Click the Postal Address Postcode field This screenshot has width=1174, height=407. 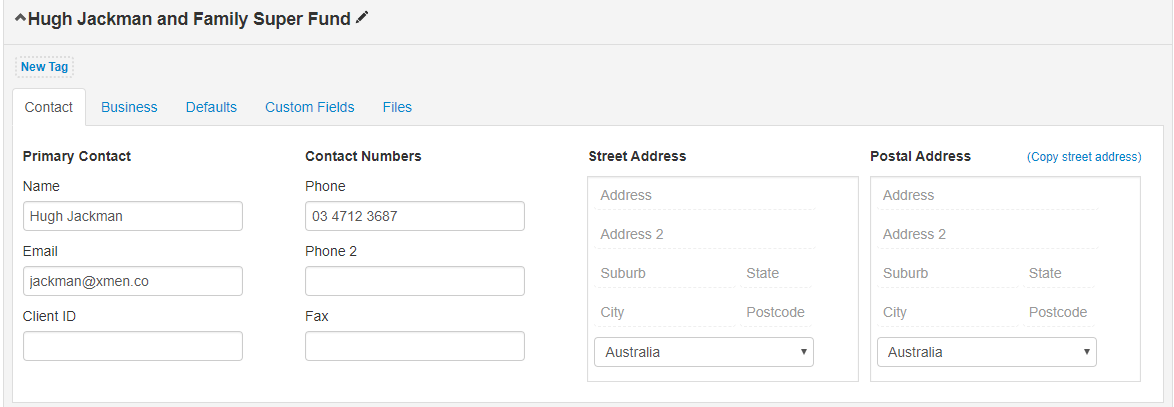click(1059, 312)
